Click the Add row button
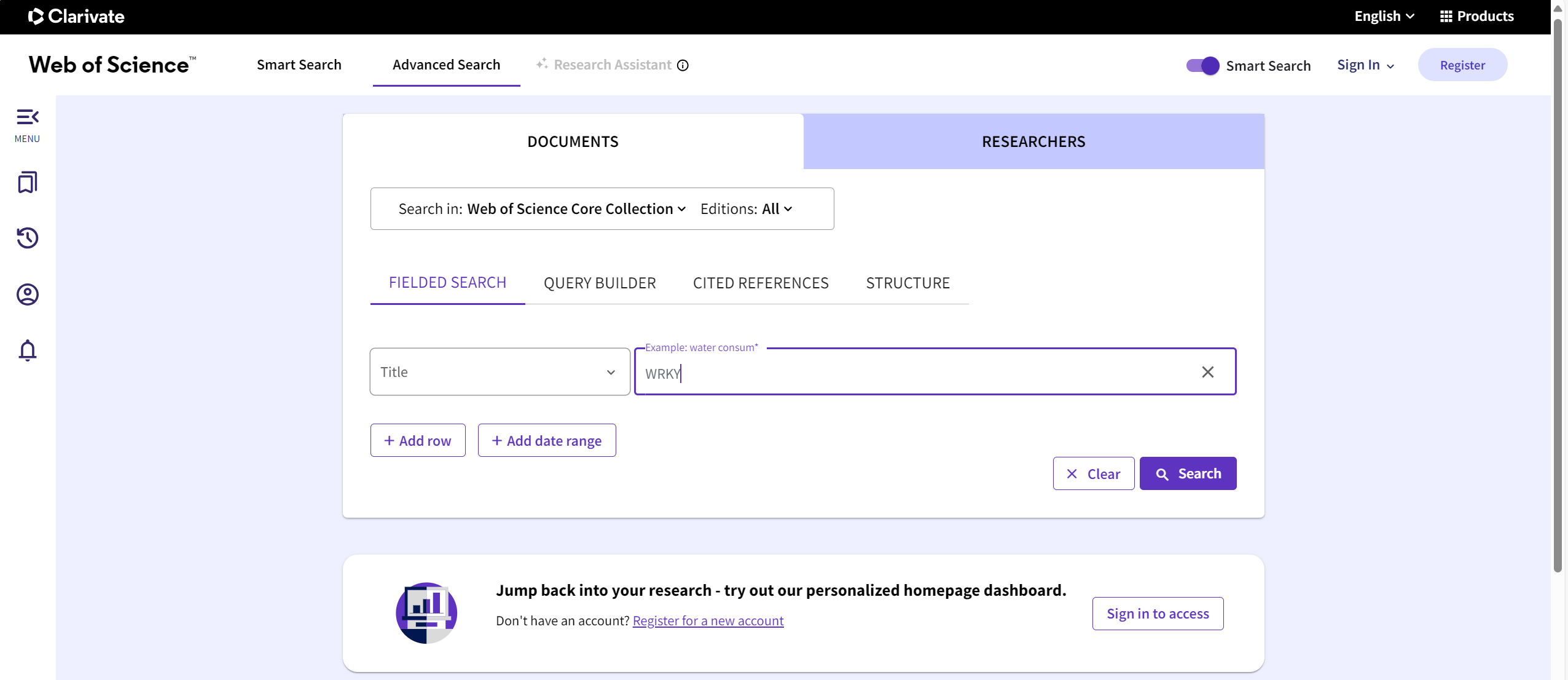This screenshot has width=1568, height=680. [418, 440]
